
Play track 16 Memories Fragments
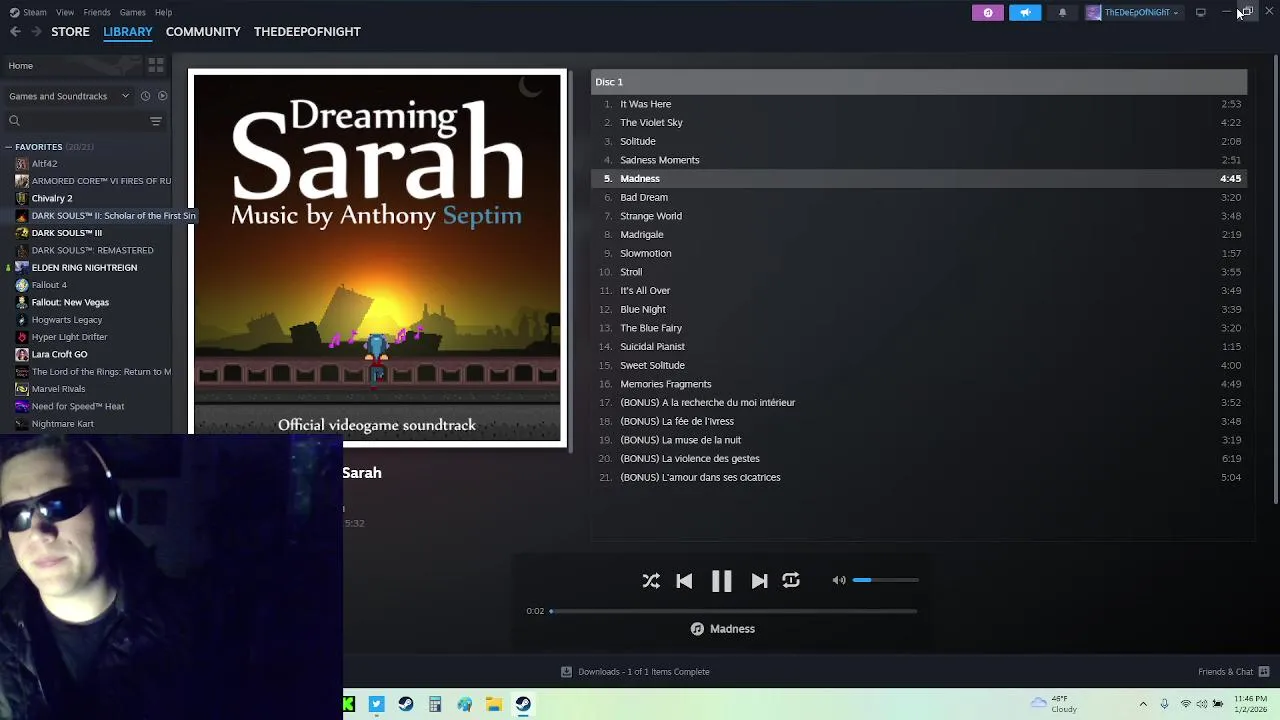point(919,384)
